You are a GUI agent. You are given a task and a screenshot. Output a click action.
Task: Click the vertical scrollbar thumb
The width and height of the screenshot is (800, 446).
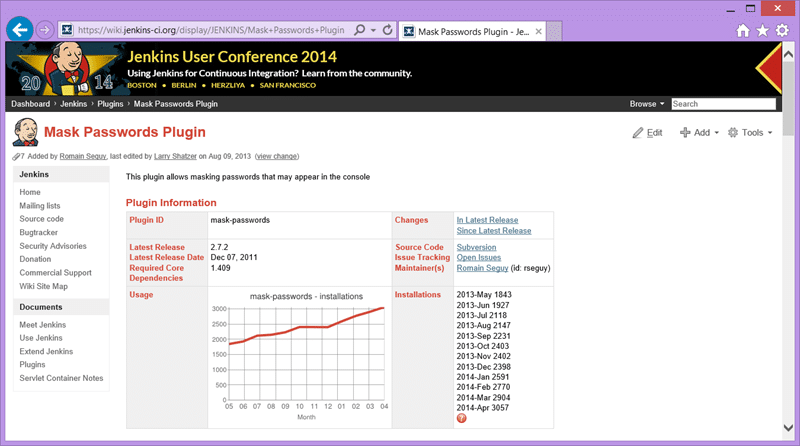pyautogui.click(x=788, y=97)
